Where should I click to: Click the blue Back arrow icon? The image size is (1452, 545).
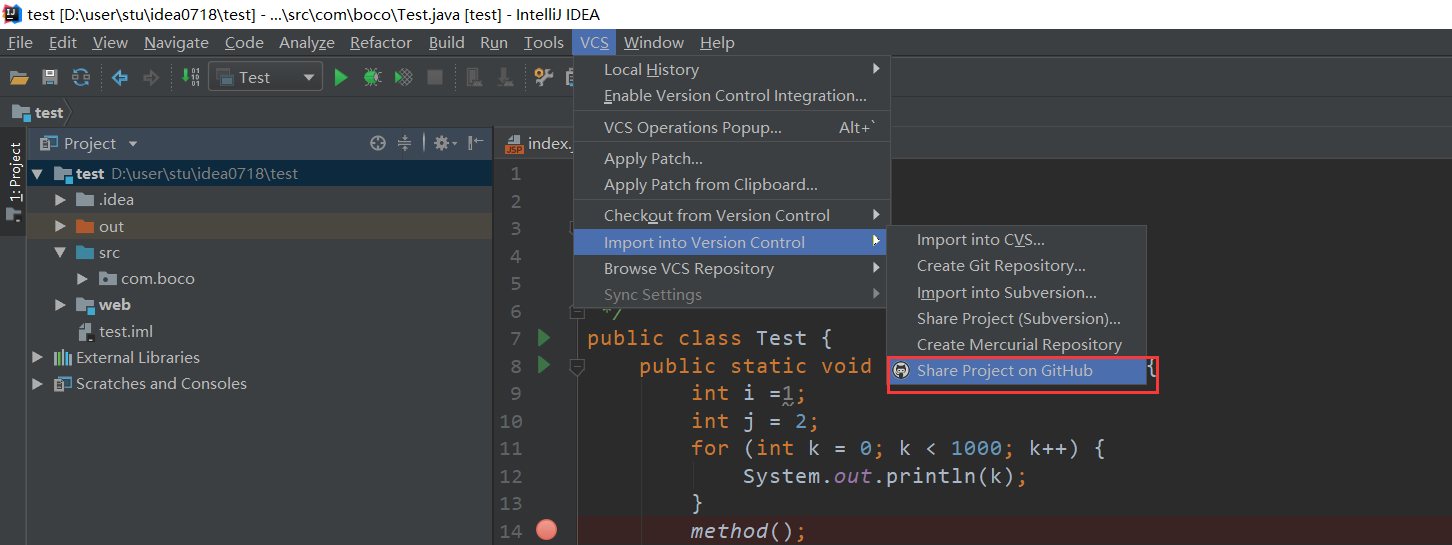120,77
